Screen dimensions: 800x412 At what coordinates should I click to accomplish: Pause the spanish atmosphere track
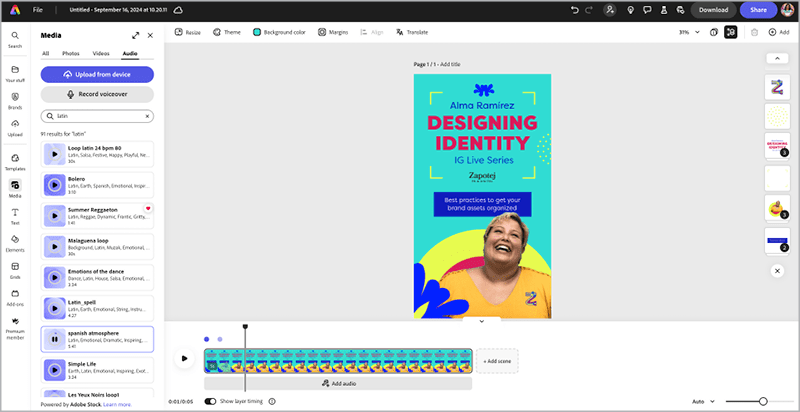(x=53, y=338)
